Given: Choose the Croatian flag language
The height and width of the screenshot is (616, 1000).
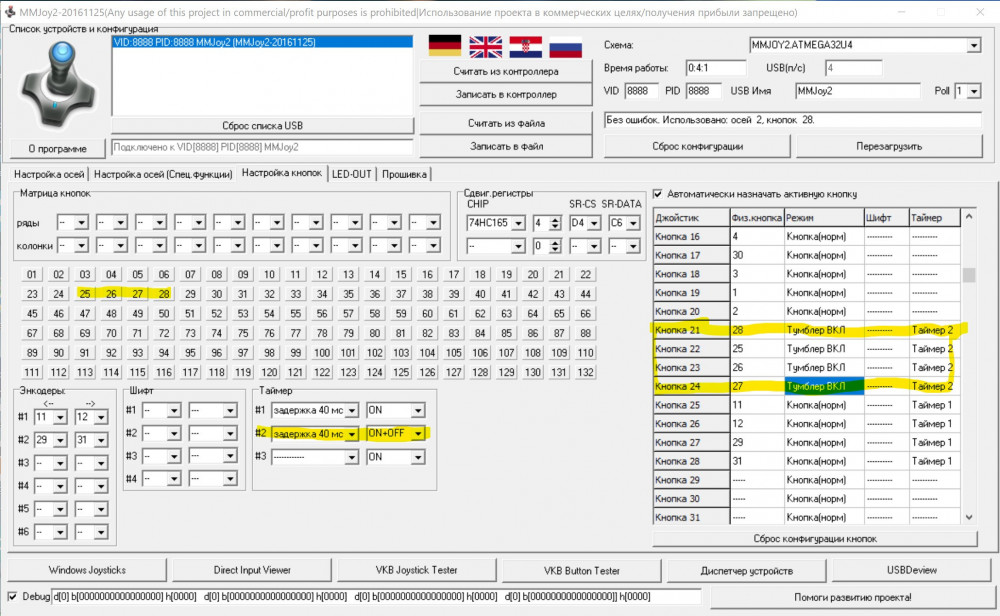Looking at the screenshot, I should tap(526, 46).
